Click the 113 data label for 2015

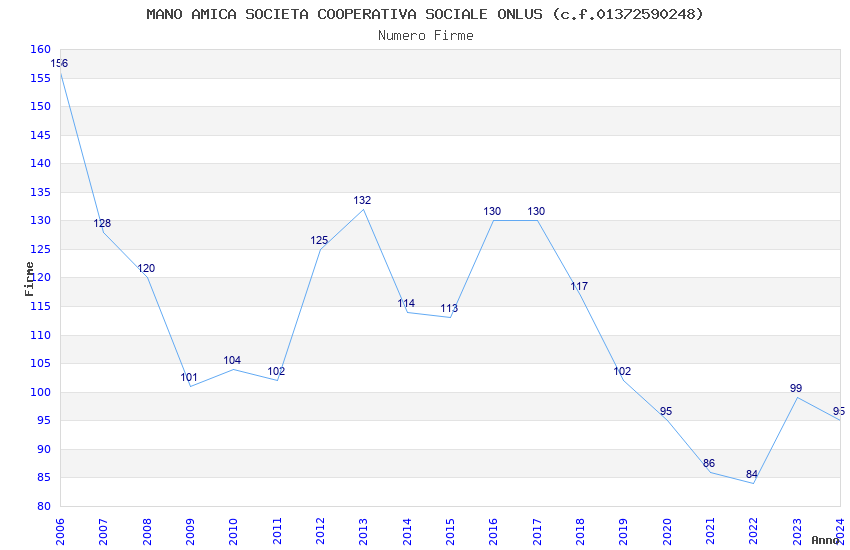[449, 308]
